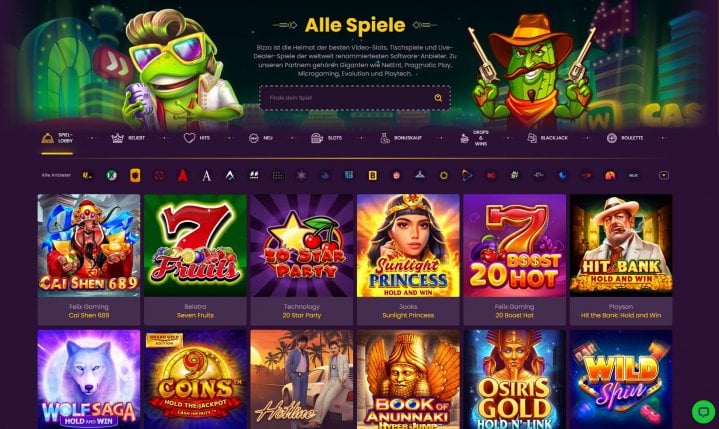Click the search magnifier icon
The height and width of the screenshot is (429, 719).
coord(438,98)
